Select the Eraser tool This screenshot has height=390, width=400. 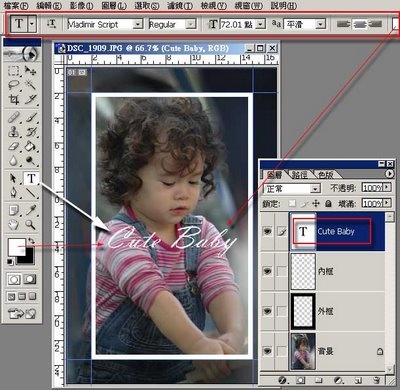[x=14, y=146]
